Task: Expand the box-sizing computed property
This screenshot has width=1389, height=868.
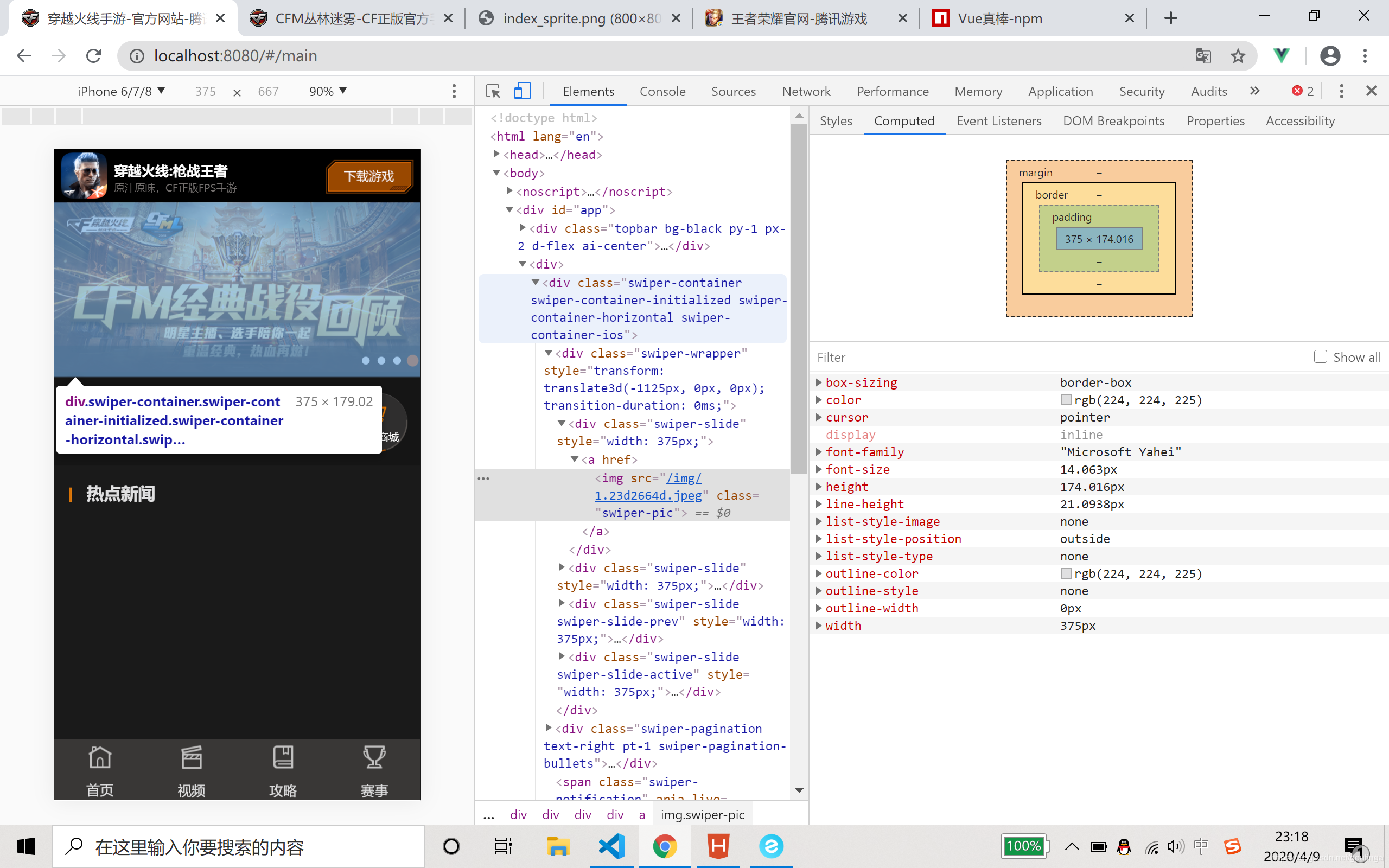Action: (819, 382)
